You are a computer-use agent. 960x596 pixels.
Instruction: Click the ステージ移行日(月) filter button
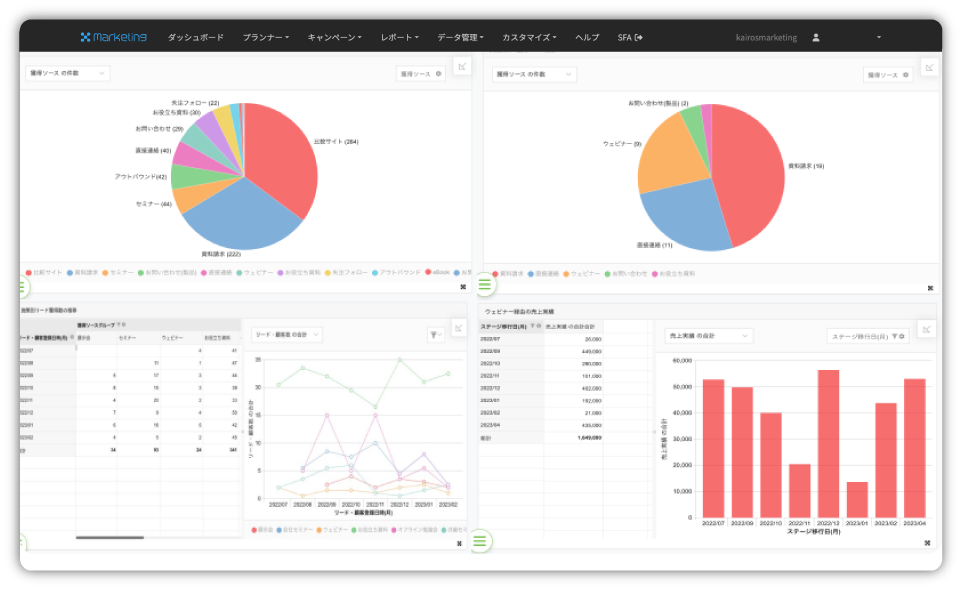click(868, 336)
